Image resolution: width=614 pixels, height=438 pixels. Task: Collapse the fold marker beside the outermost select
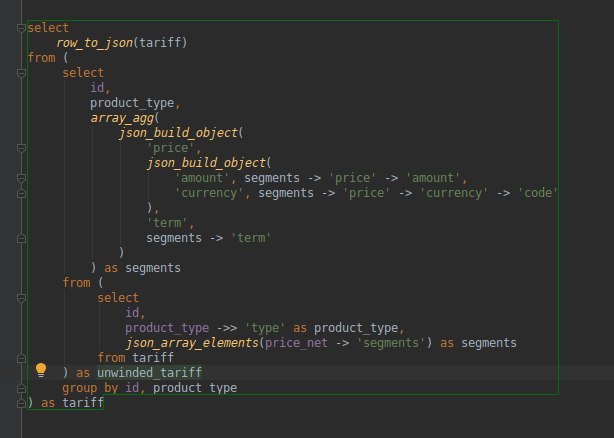[22, 28]
